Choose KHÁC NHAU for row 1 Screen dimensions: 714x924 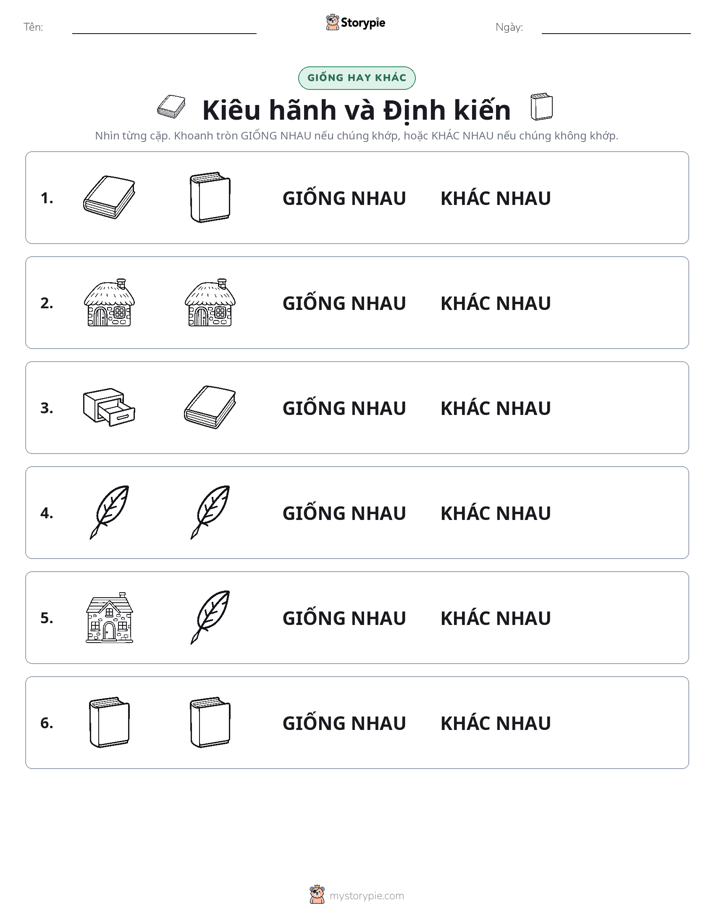tap(495, 198)
